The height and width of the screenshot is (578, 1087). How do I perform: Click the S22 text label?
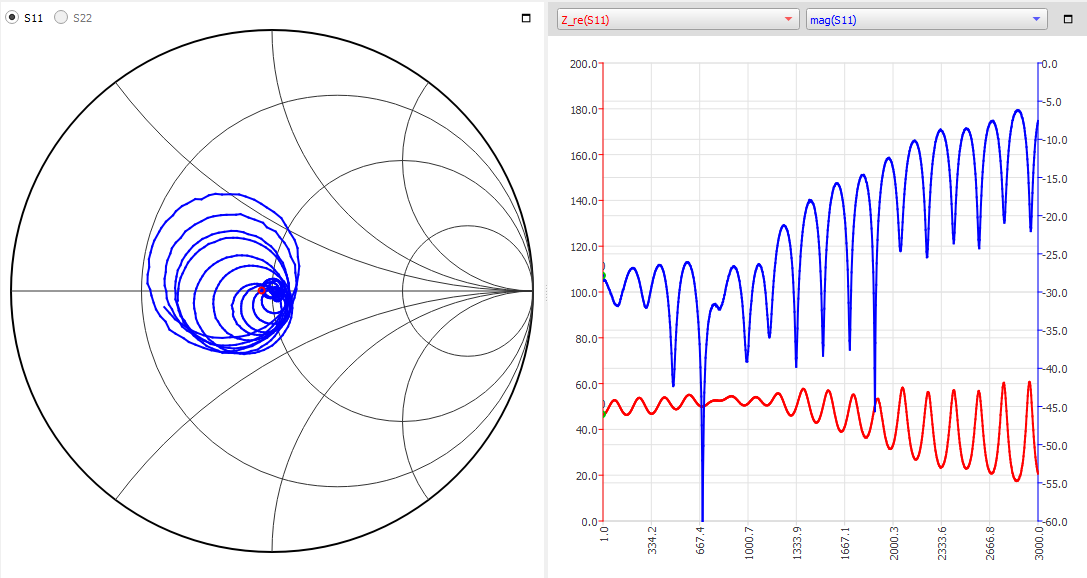coord(82,18)
